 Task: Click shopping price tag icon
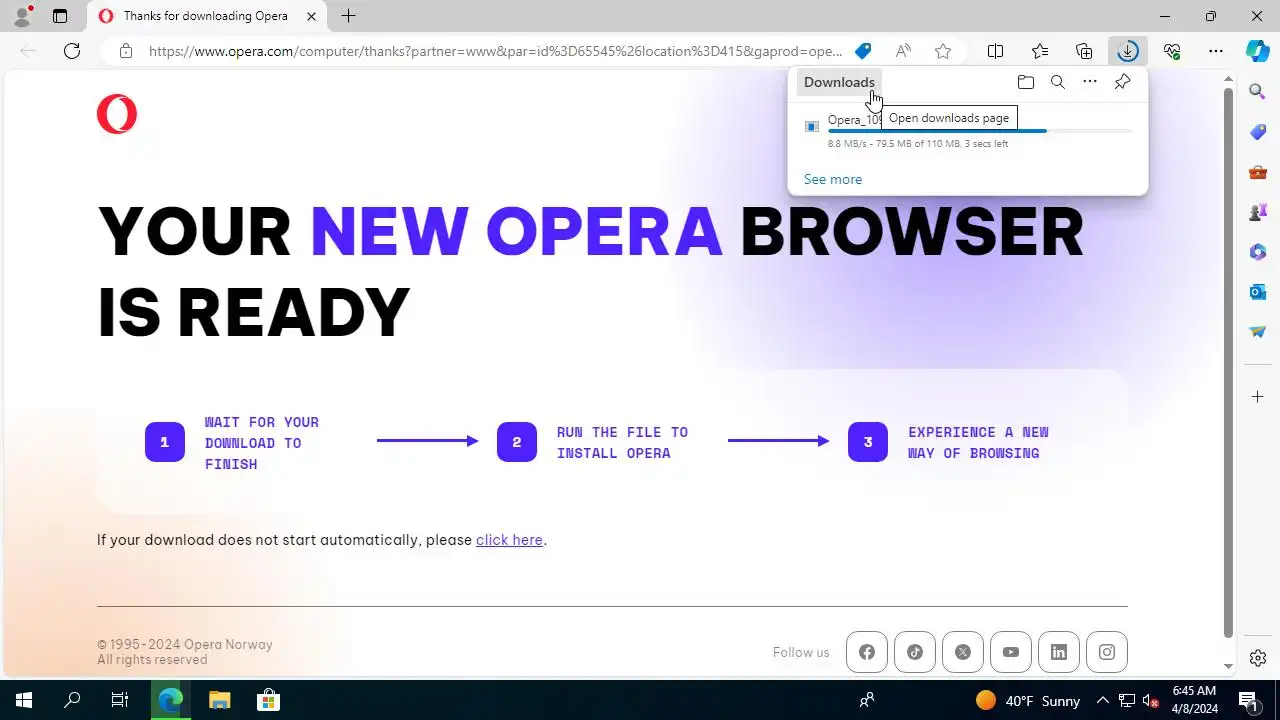[863, 51]
